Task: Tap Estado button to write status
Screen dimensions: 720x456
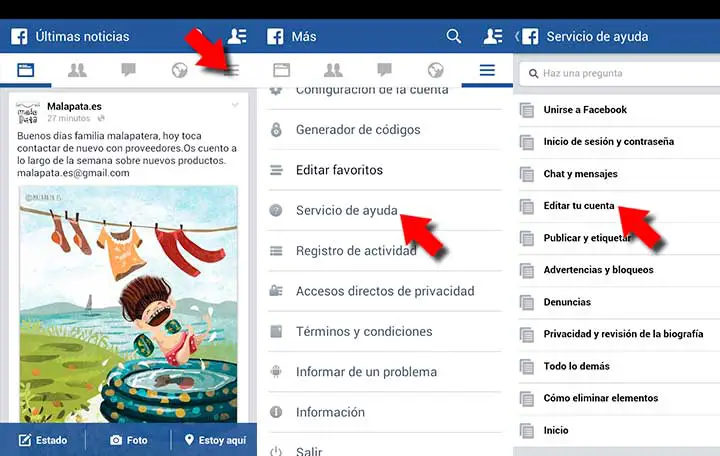Action: click(43, 440)
